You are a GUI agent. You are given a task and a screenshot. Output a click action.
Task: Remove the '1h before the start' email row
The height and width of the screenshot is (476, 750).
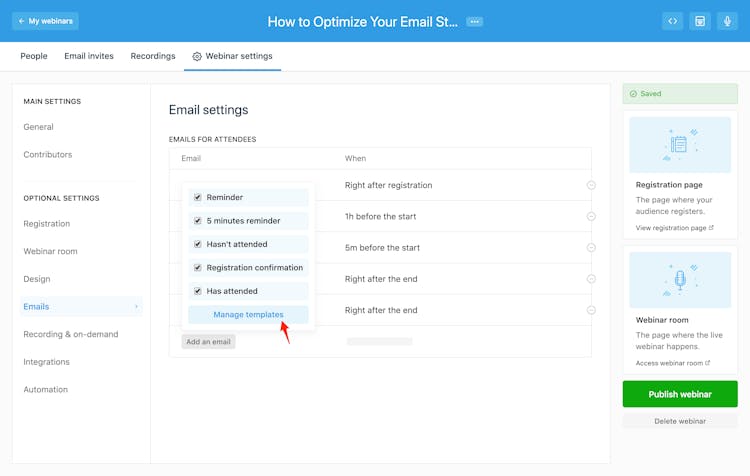[591, 216]
